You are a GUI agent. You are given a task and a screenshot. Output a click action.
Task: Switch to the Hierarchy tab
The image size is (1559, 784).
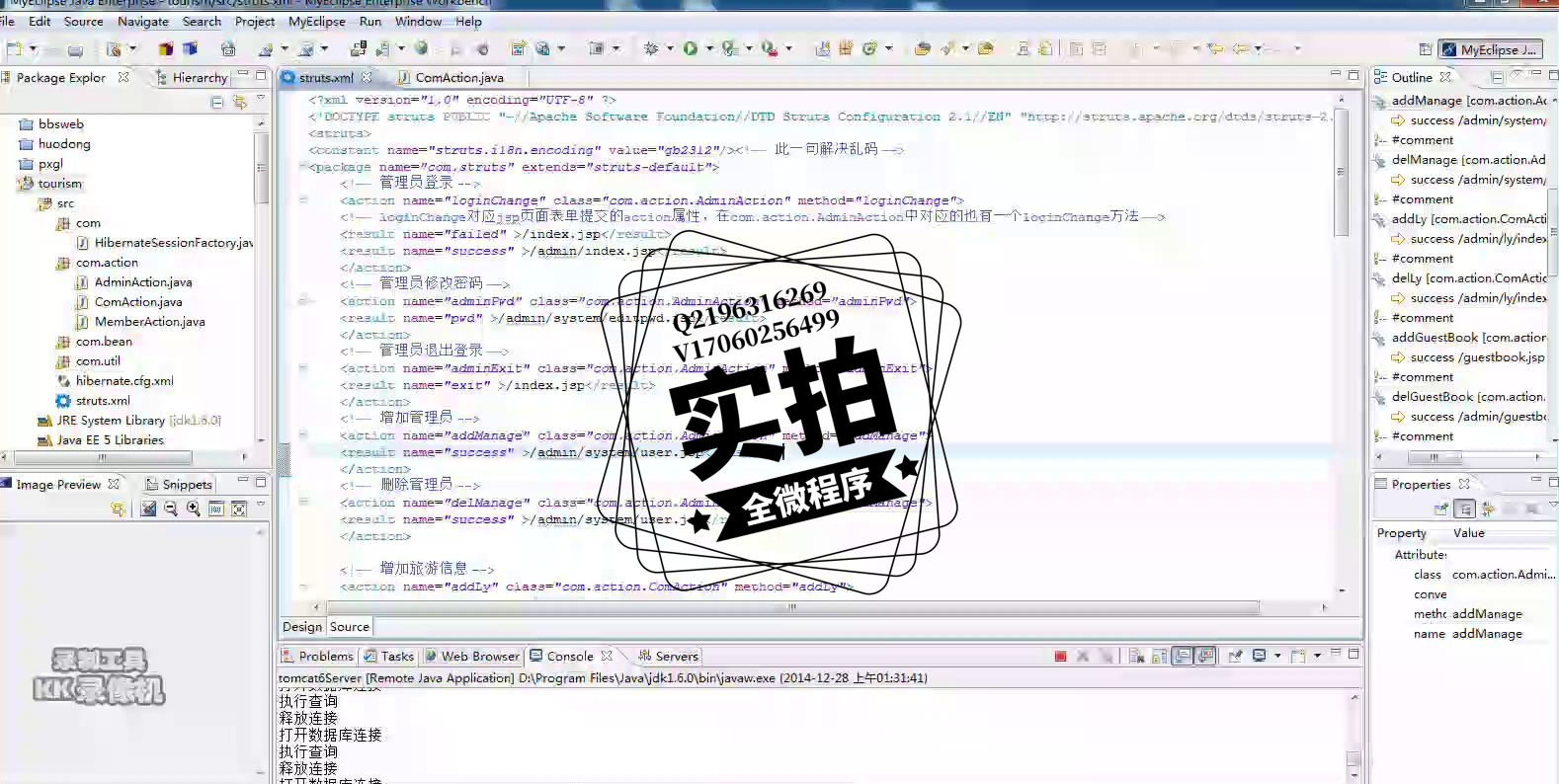(x=192, y=77)
